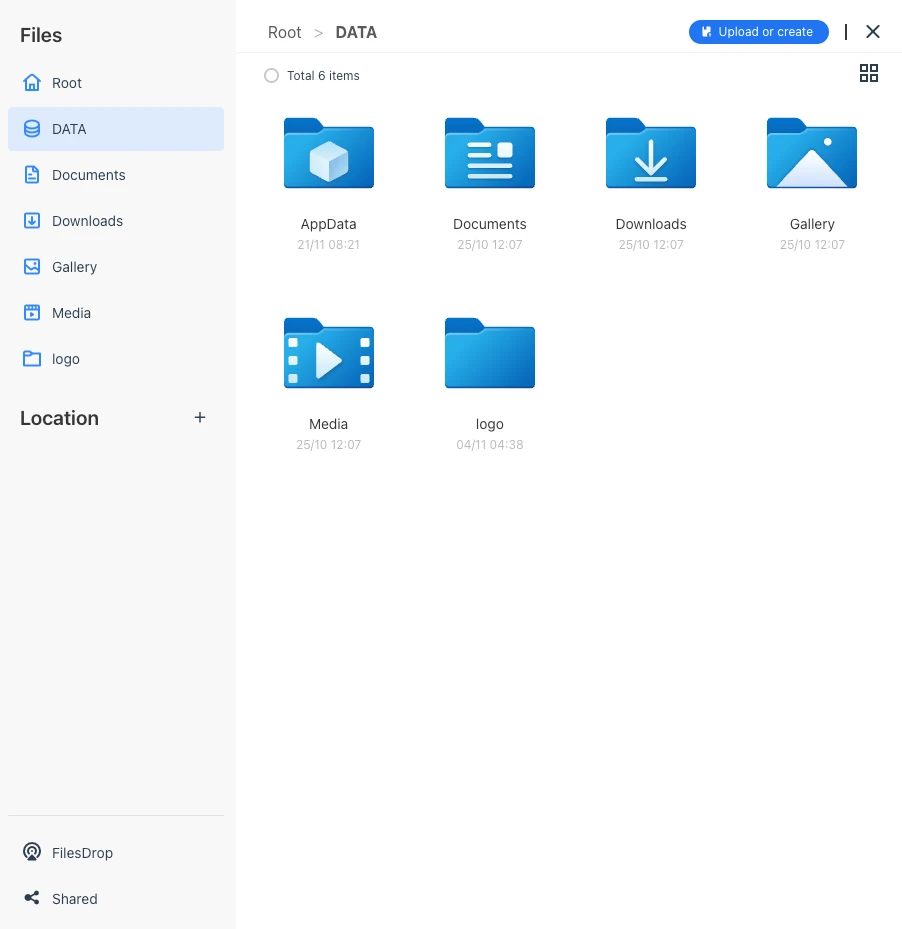Screen dimensions: 902x929
Task: Click the Downloads folder name in grid
Action: pyautogui.click(x=651, y=225)
